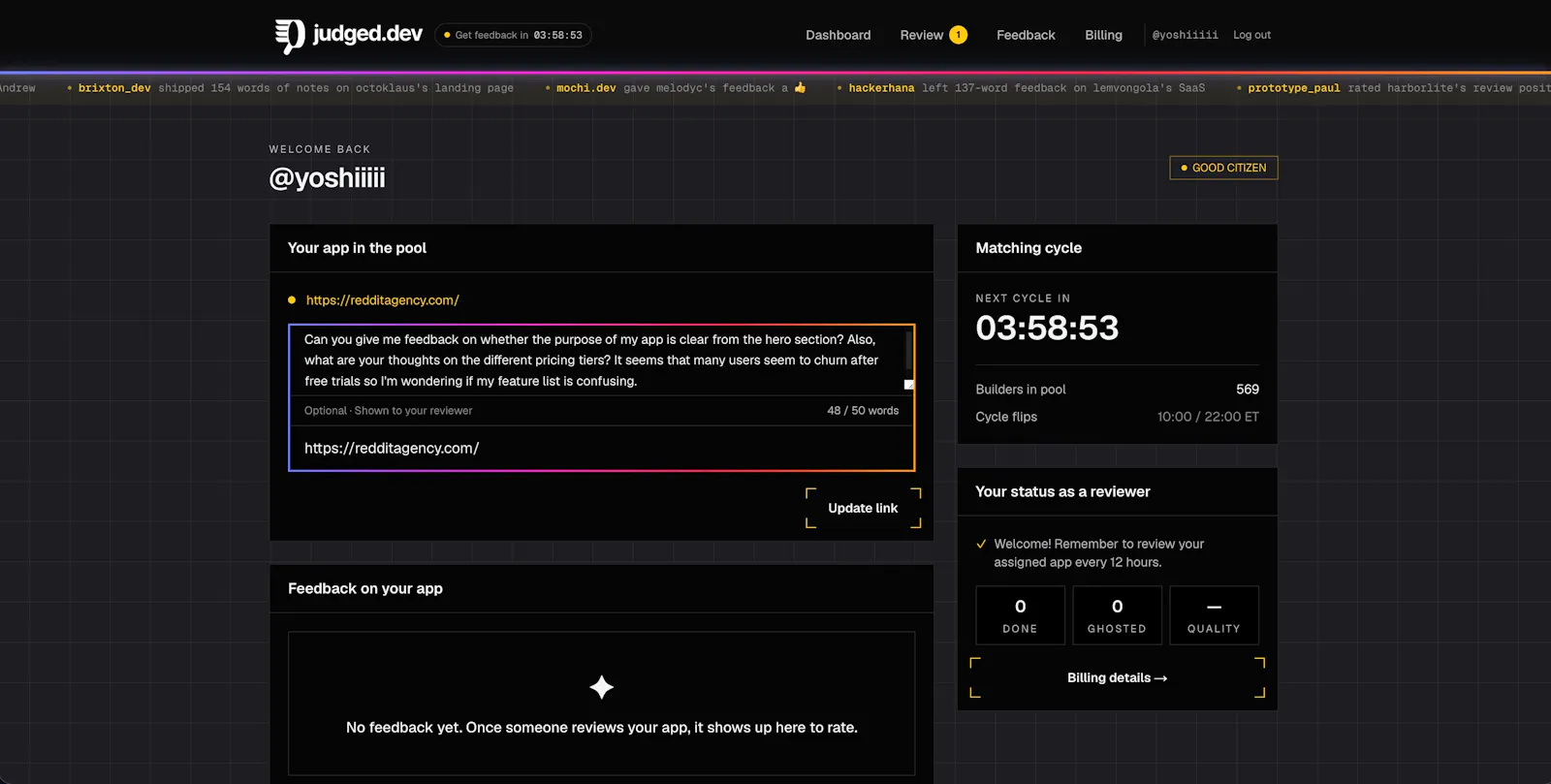
Task: Click the Update link button
Action: [x=863, y=508]
